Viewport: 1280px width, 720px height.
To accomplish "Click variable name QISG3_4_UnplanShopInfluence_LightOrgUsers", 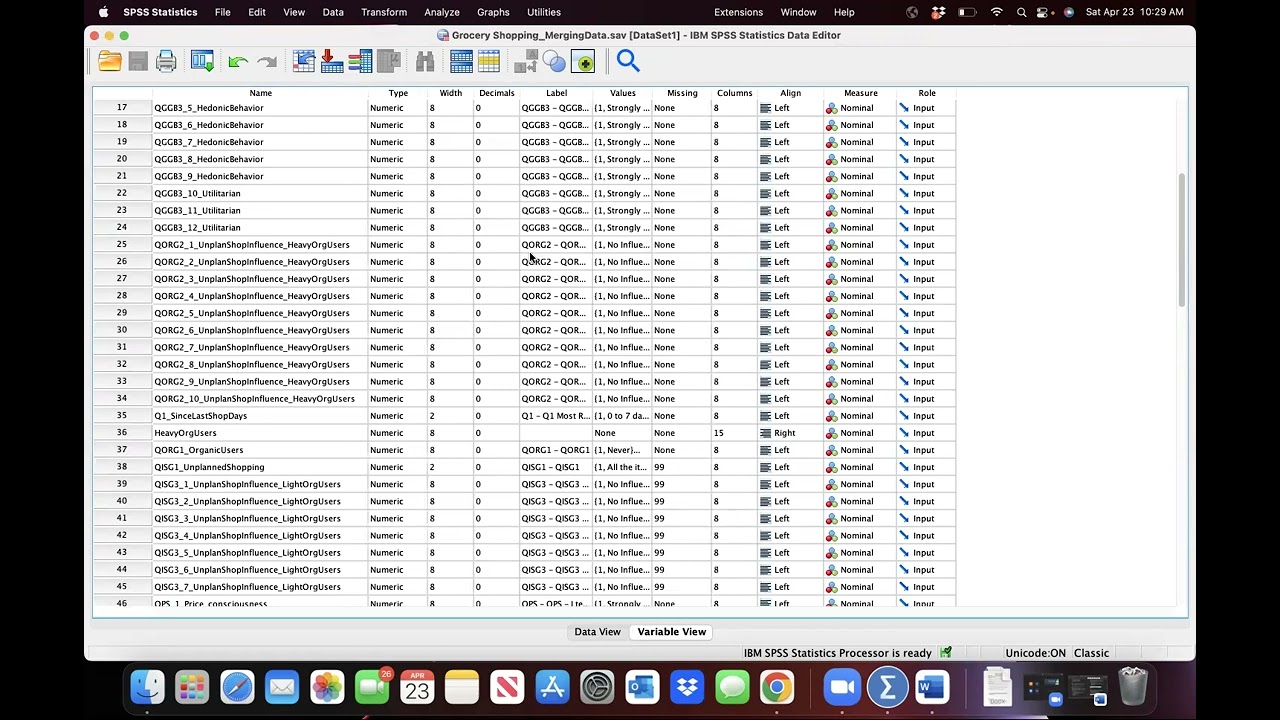I will click(x=247, y=536).
